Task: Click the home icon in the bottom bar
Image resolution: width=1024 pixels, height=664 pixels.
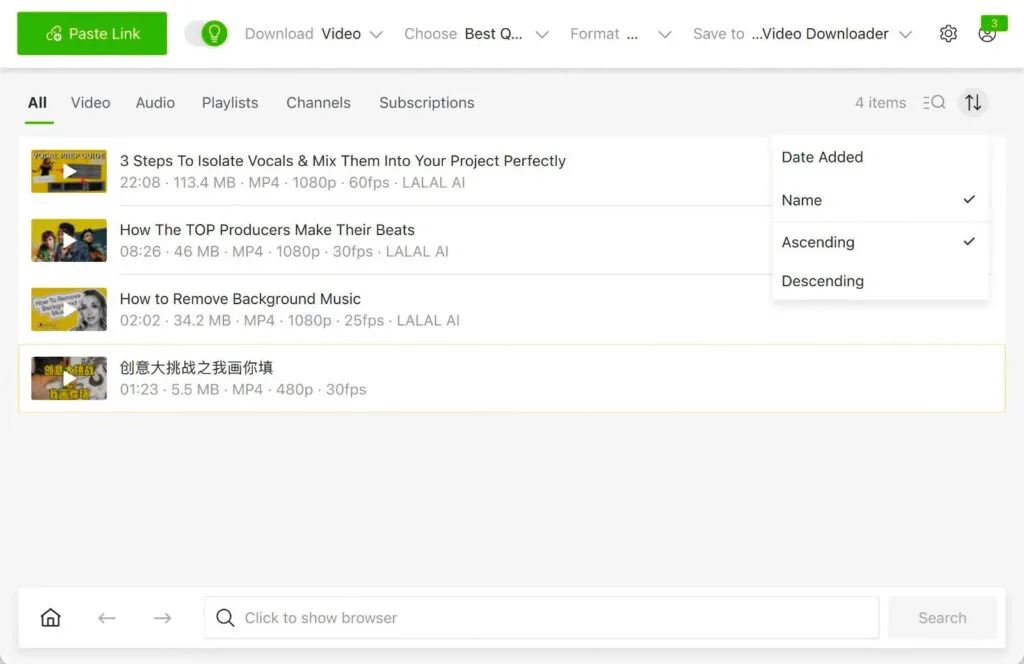Action: tap(50, 617)
